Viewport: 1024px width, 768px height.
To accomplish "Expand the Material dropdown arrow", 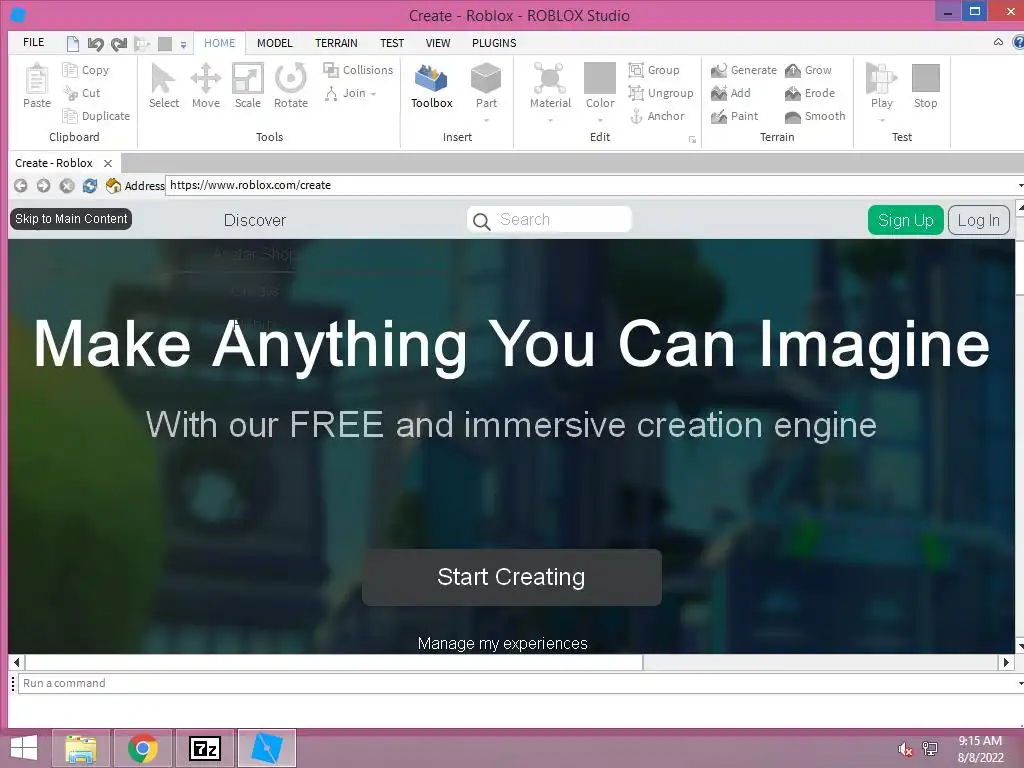I will click(x=550, y=120).
